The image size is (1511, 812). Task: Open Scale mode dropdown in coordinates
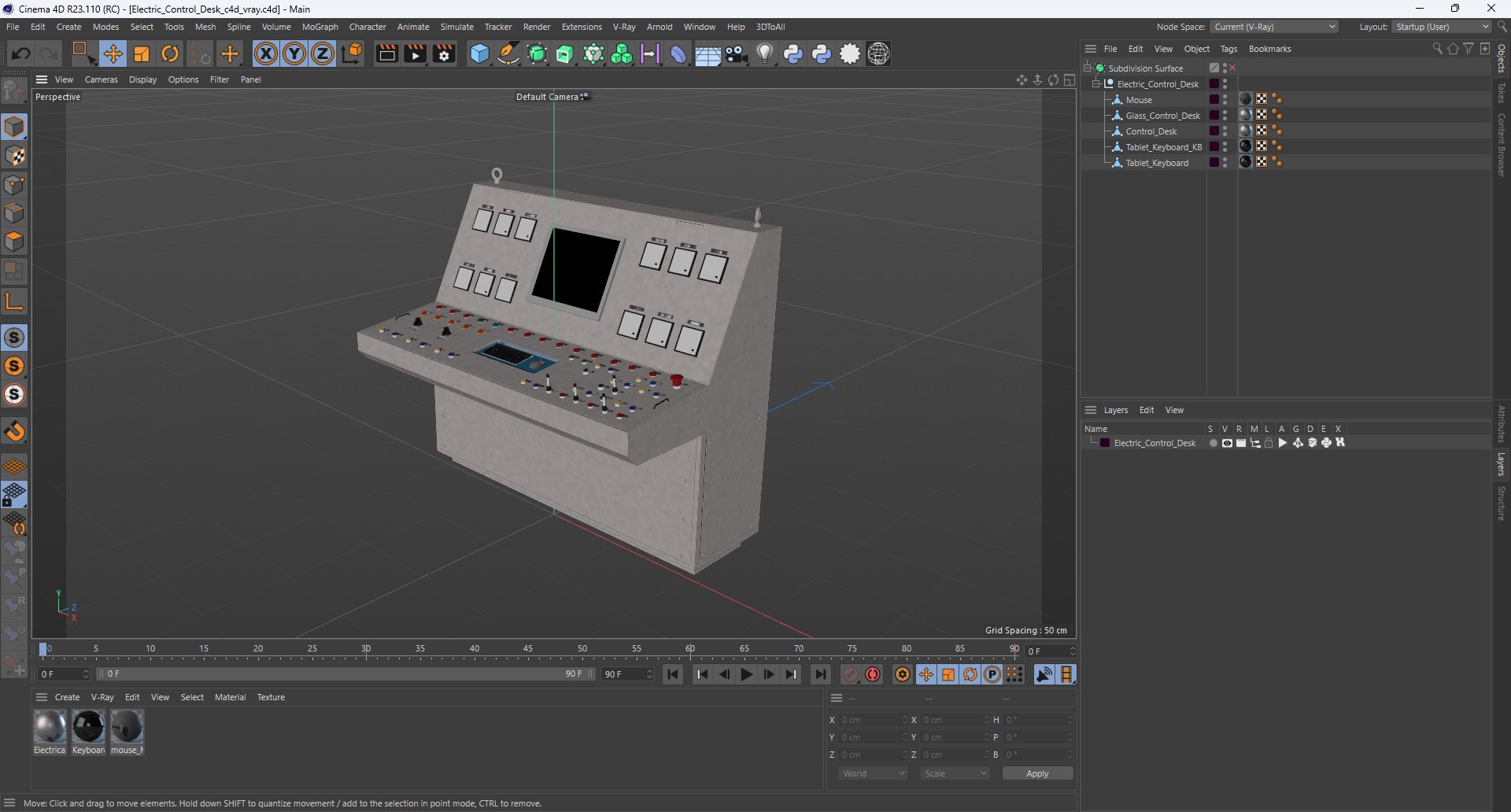point(955,773)
